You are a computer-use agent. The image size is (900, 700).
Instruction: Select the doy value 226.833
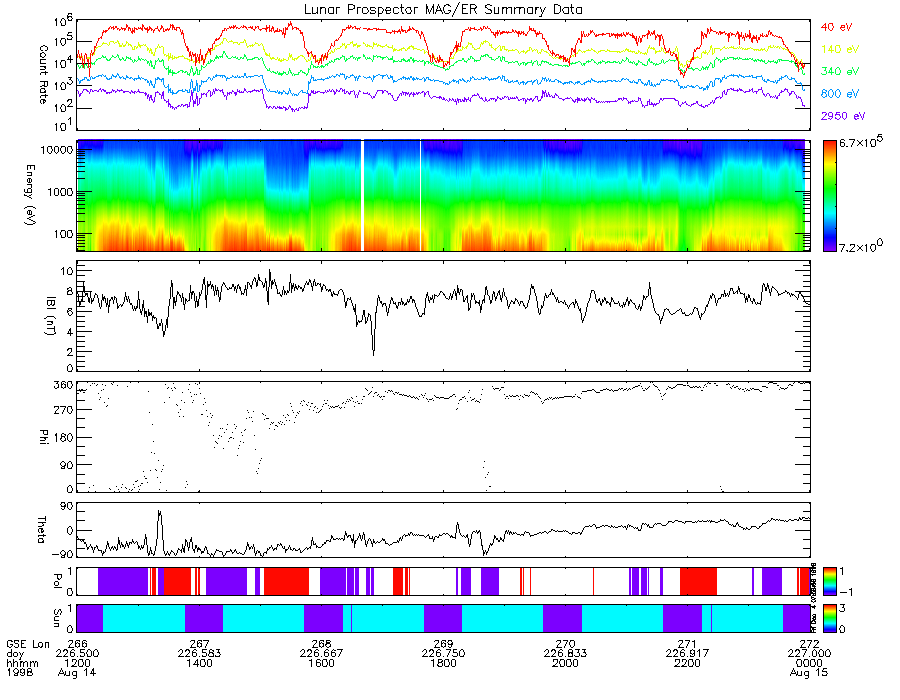point(565,654)
